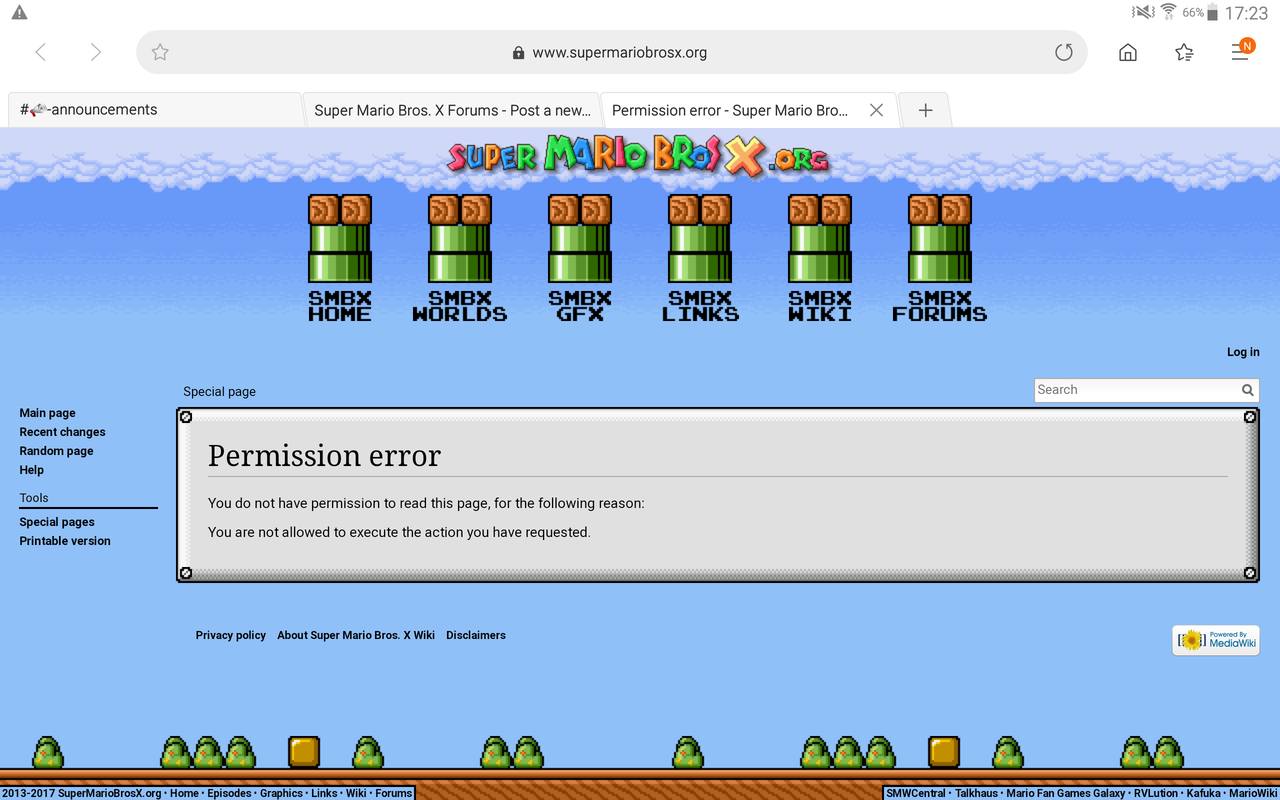Select the Special page tab
The width and height of the screenshot is (1280, 800).
point(219,392)
